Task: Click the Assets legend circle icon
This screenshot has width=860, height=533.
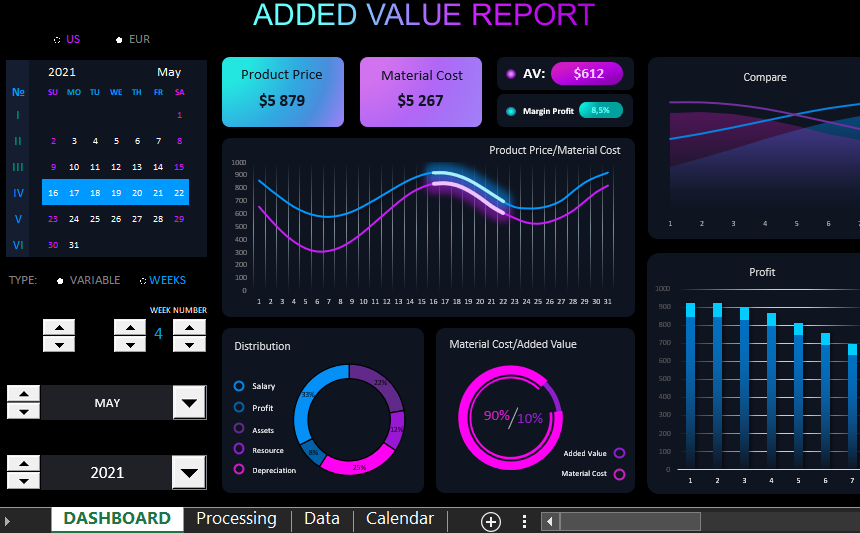Action: point(239,429)
